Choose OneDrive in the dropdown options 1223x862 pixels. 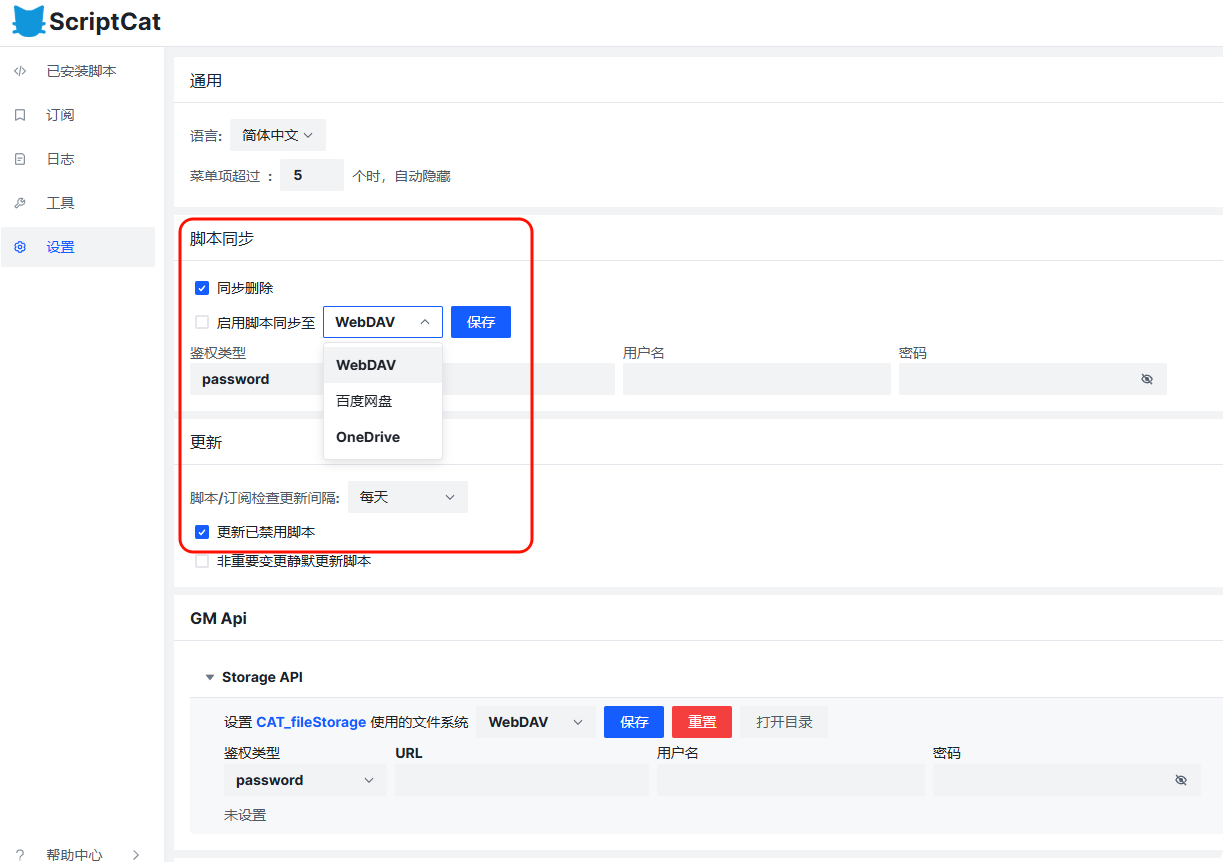368,437
